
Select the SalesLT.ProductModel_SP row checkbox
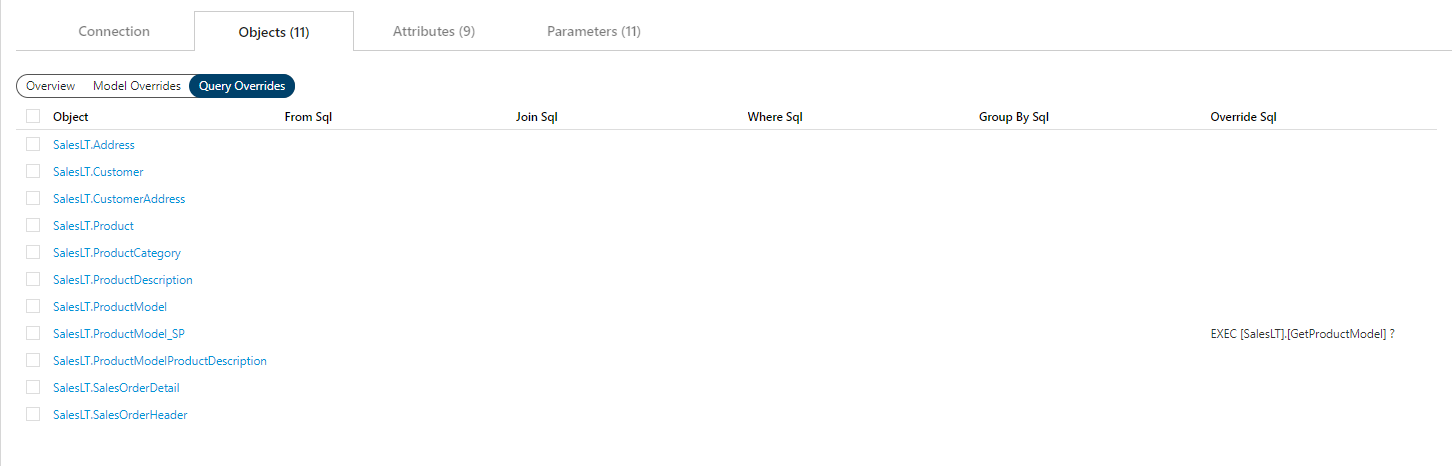[x=33, y=334]
